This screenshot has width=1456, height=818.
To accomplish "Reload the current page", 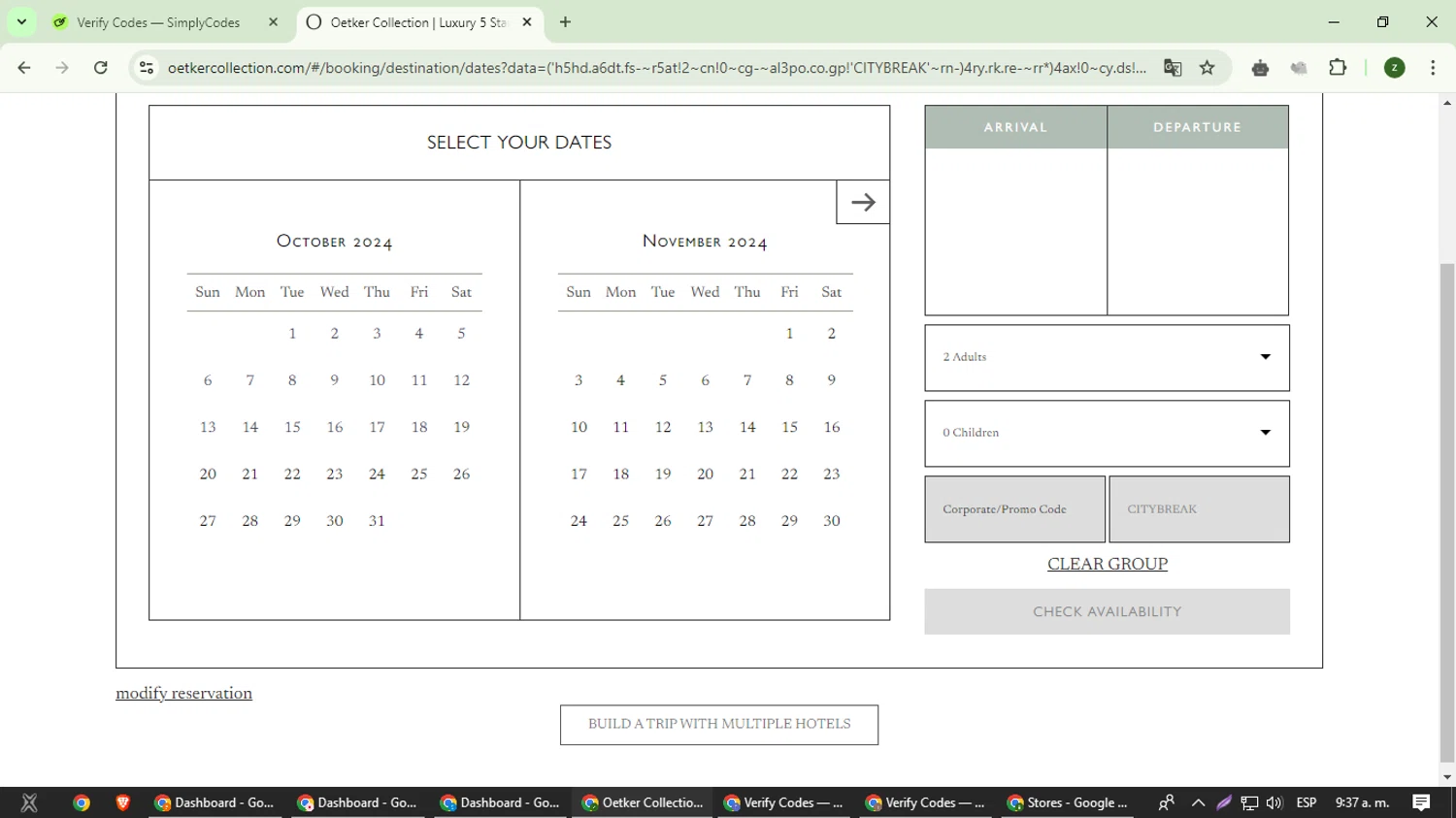I will point(101,68).
